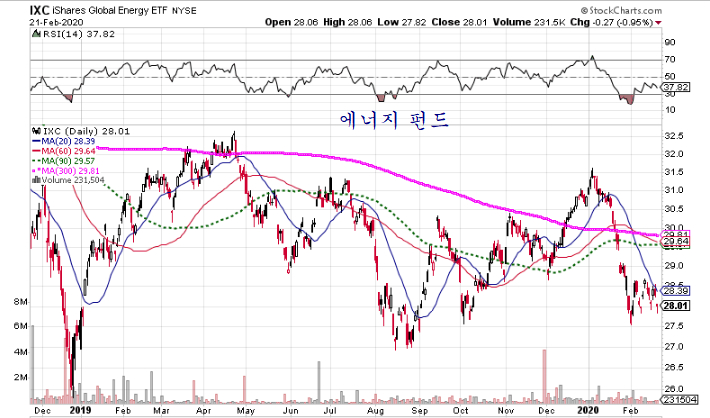Click the Aug label on time axis
Viewport: 710px width, 418px height.
[x=375, y=410]
